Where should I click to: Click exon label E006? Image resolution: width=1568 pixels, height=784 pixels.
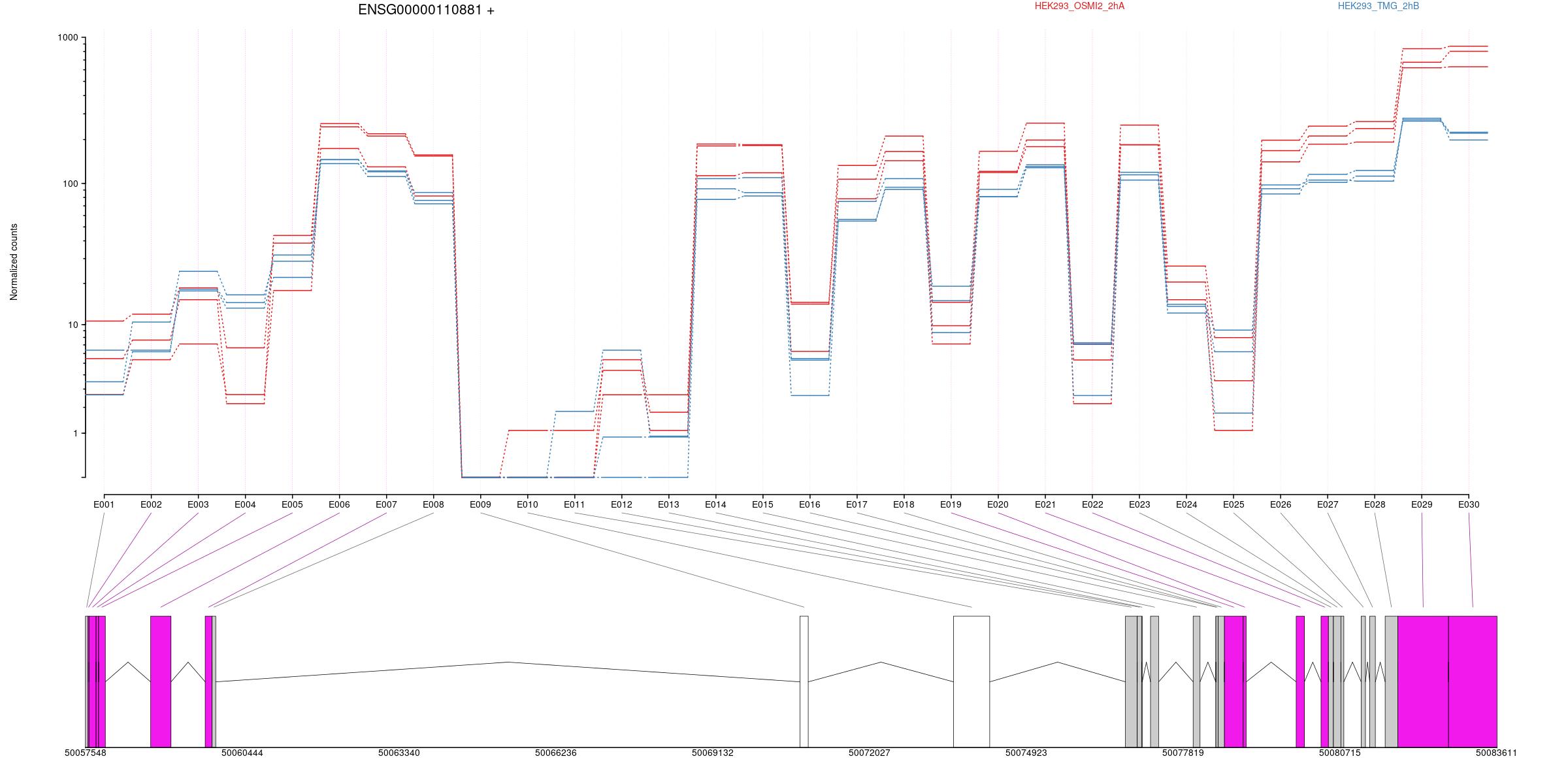coord(339,504)
